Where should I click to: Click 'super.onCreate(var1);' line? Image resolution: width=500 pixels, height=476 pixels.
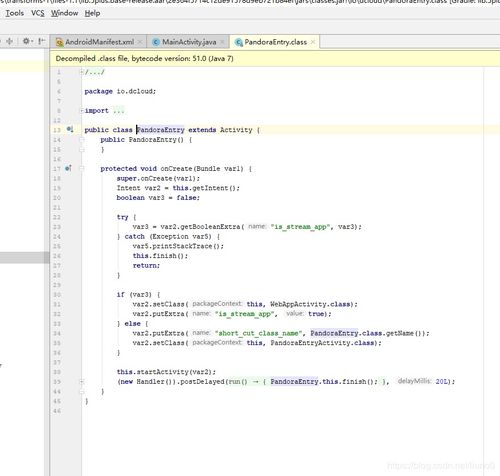coord(158,178)
